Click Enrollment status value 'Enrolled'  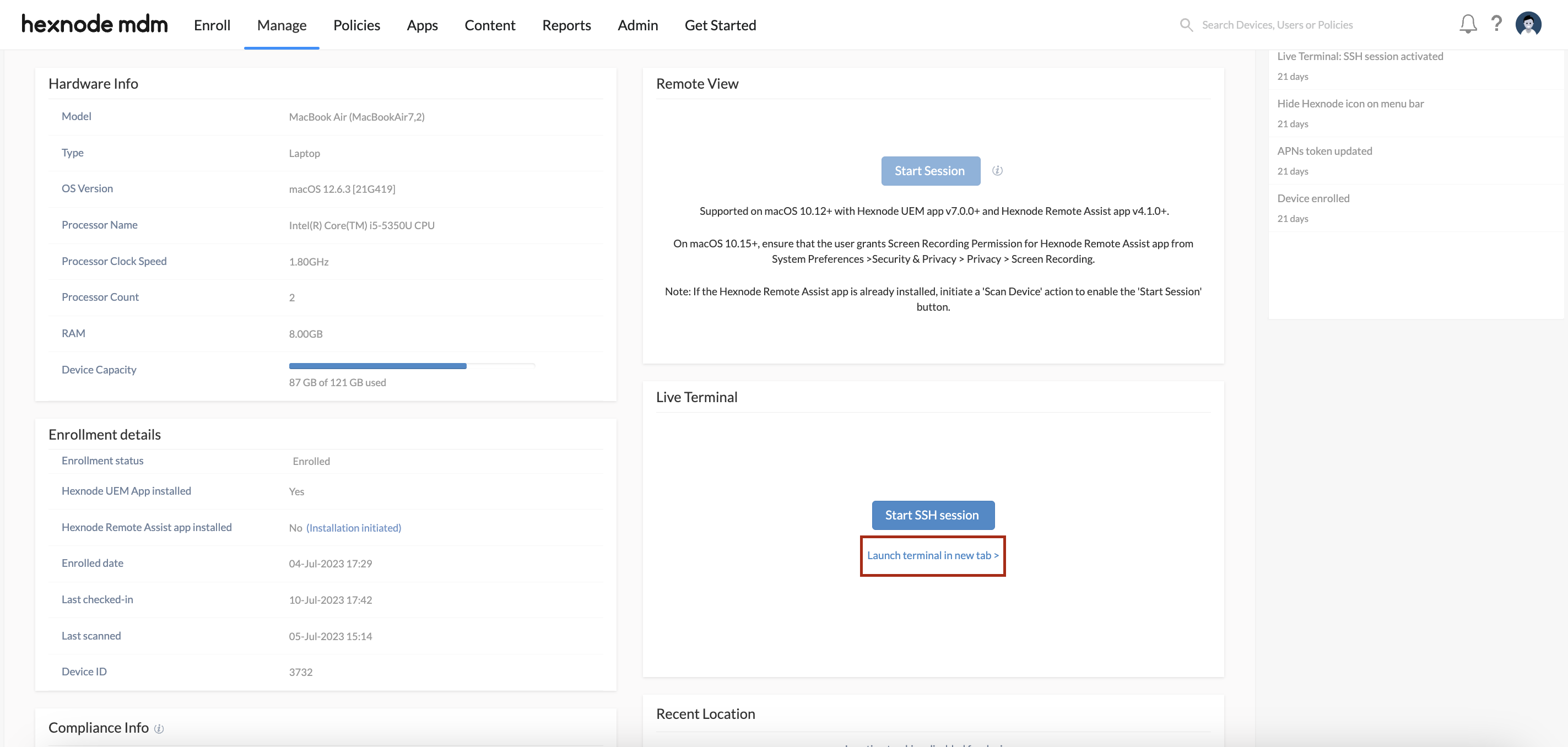(x=311, y=462)
